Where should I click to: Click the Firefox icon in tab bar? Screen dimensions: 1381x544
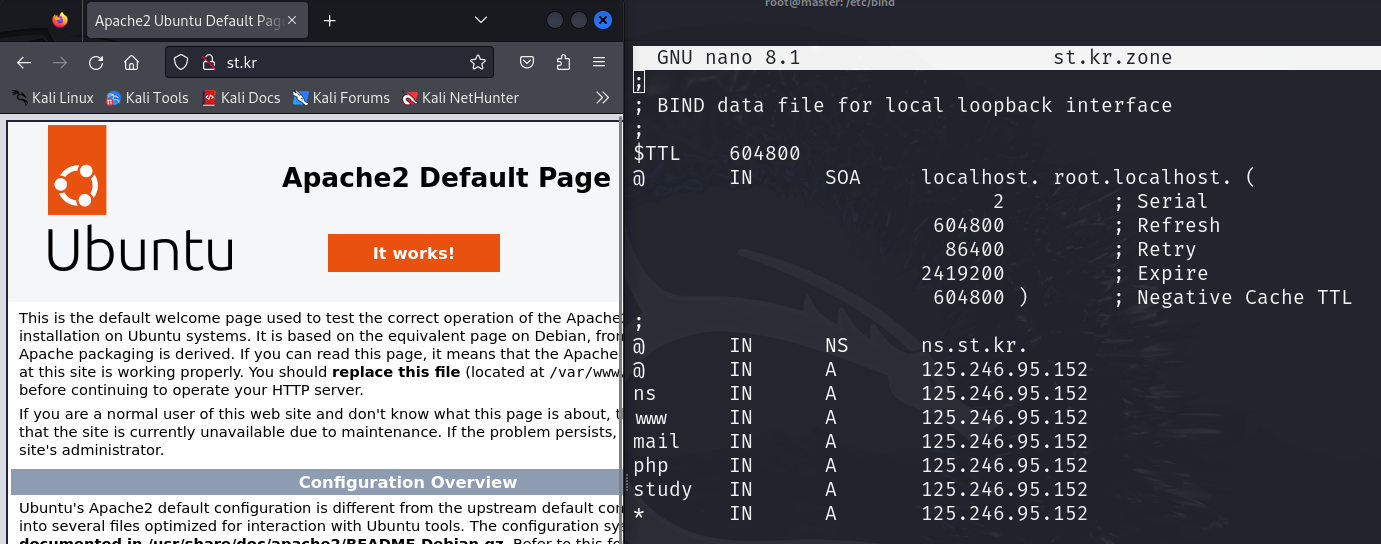click(x=60, y=20)
